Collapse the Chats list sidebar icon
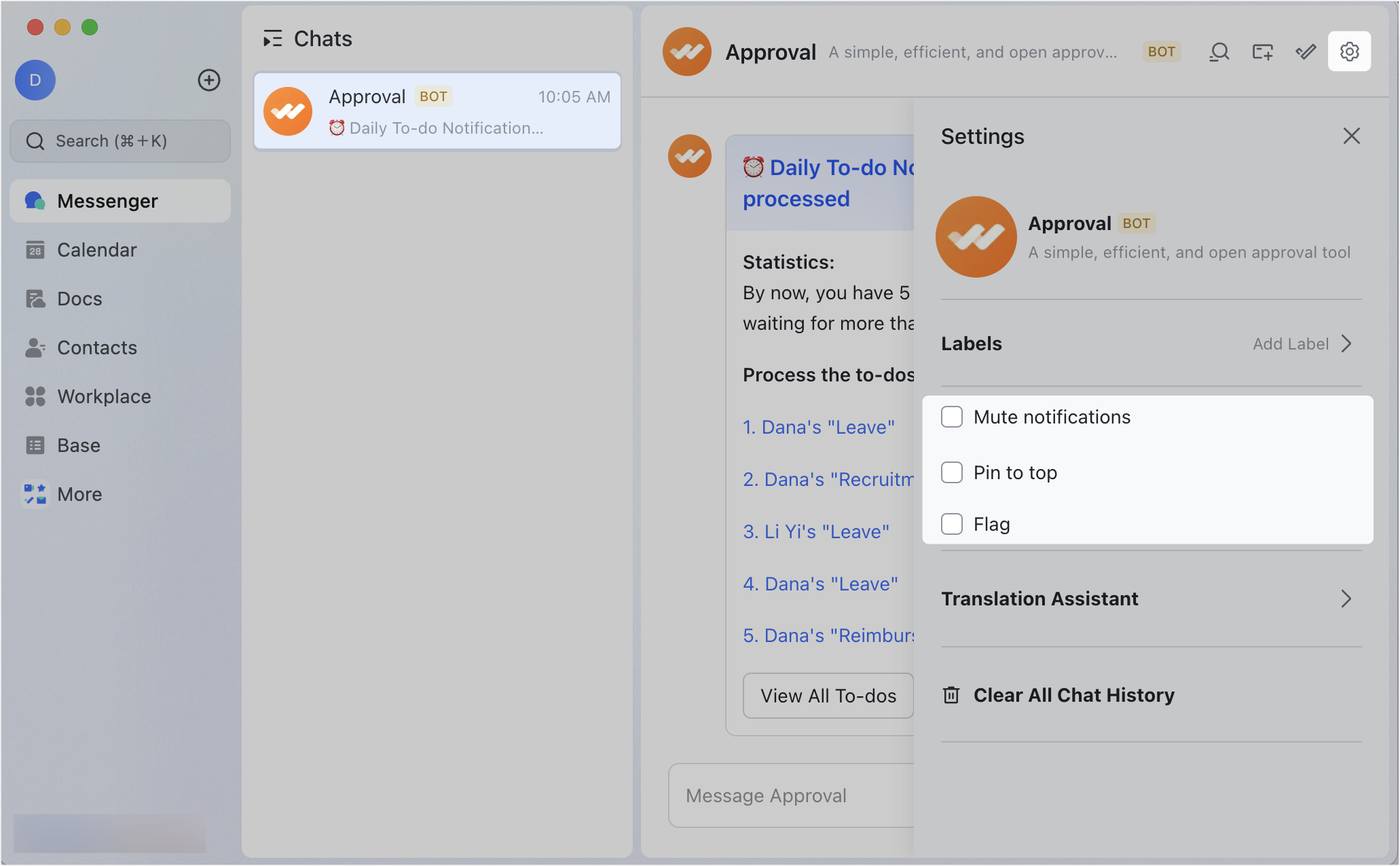The image size is (1400, 866). 272,39
